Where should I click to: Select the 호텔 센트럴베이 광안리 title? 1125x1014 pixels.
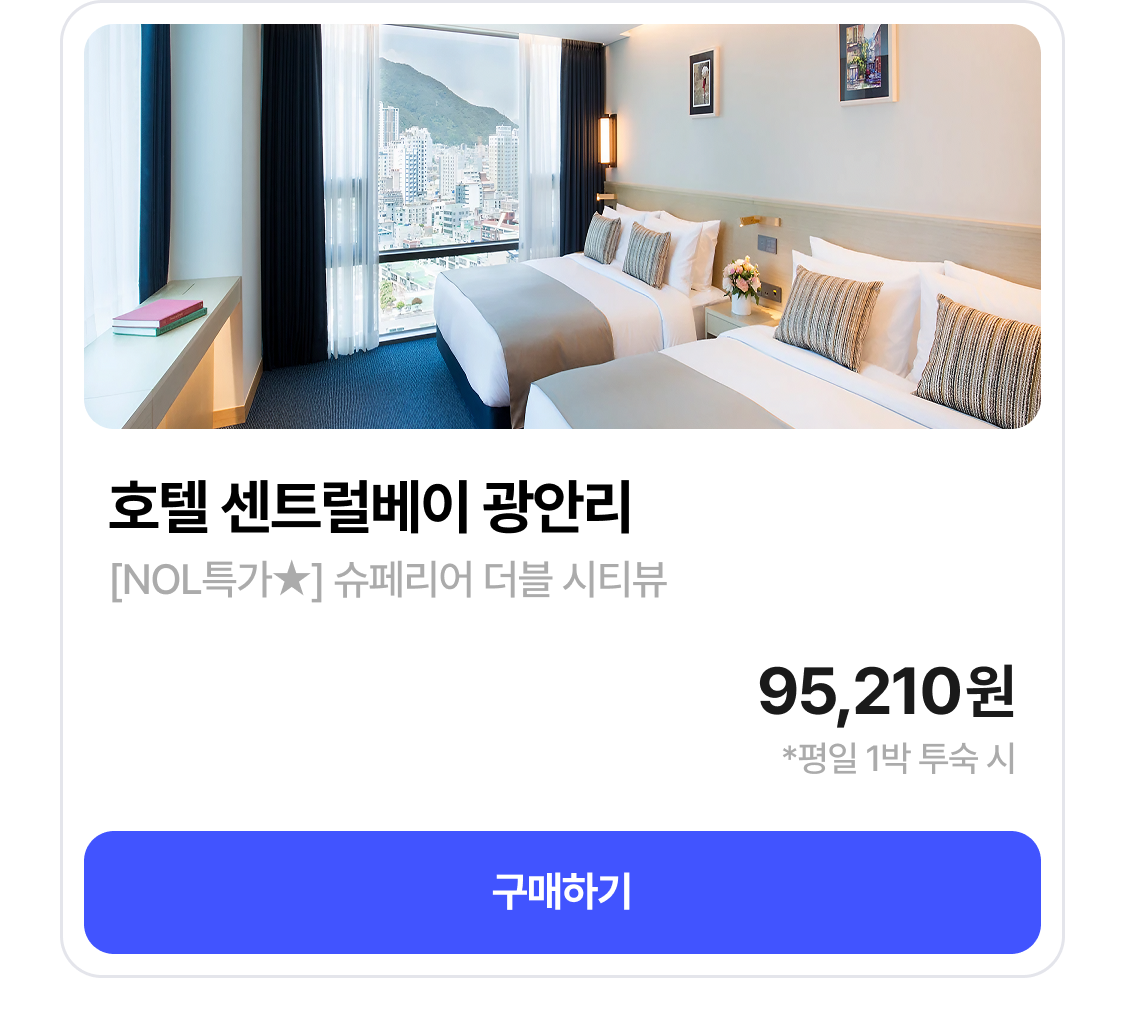[370, 507]
